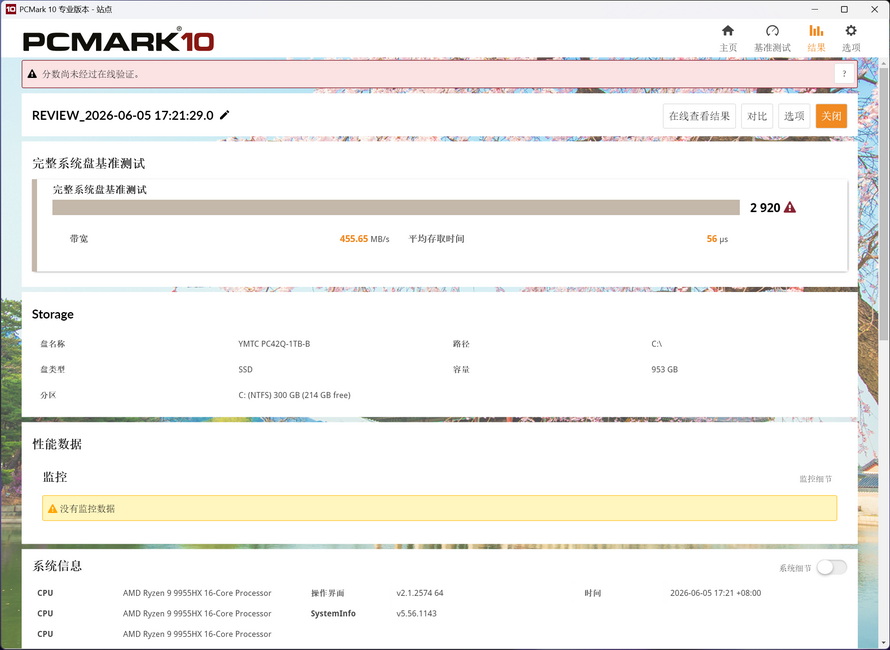Click the 监控 subsection heading
The height and width of the screenshot is (650, 890).
click(x=55, y=477)
